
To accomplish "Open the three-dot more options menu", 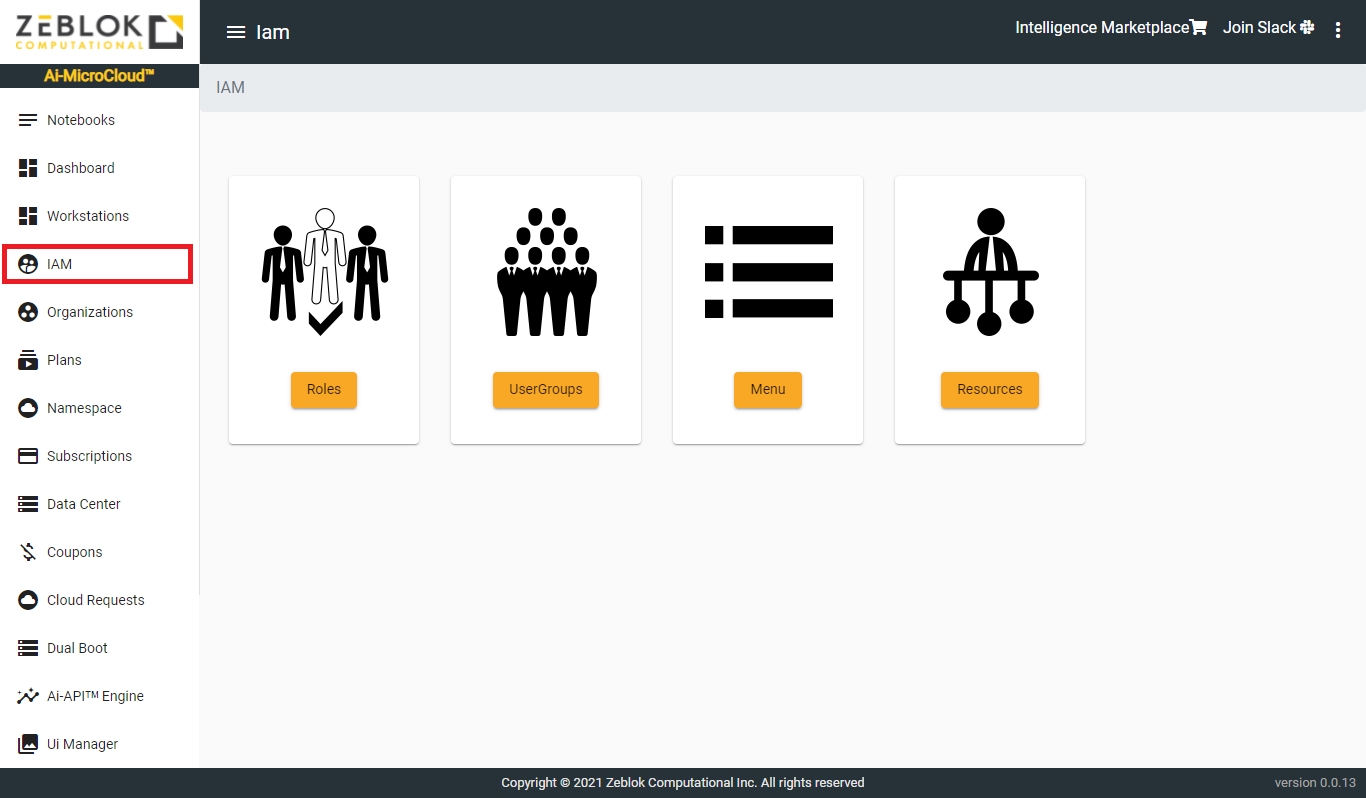I will pyautogui.click(x=1338, y=30).
